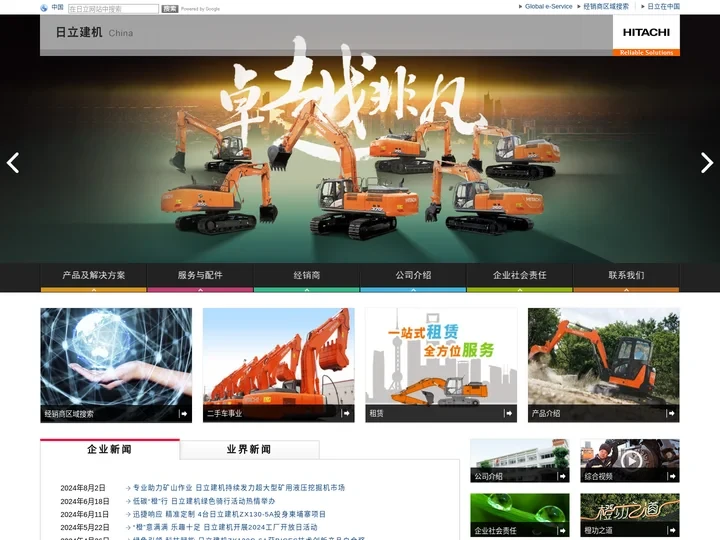Expand 联系我们 menu arrow
The image size is (720, 540).
point(626,290)
